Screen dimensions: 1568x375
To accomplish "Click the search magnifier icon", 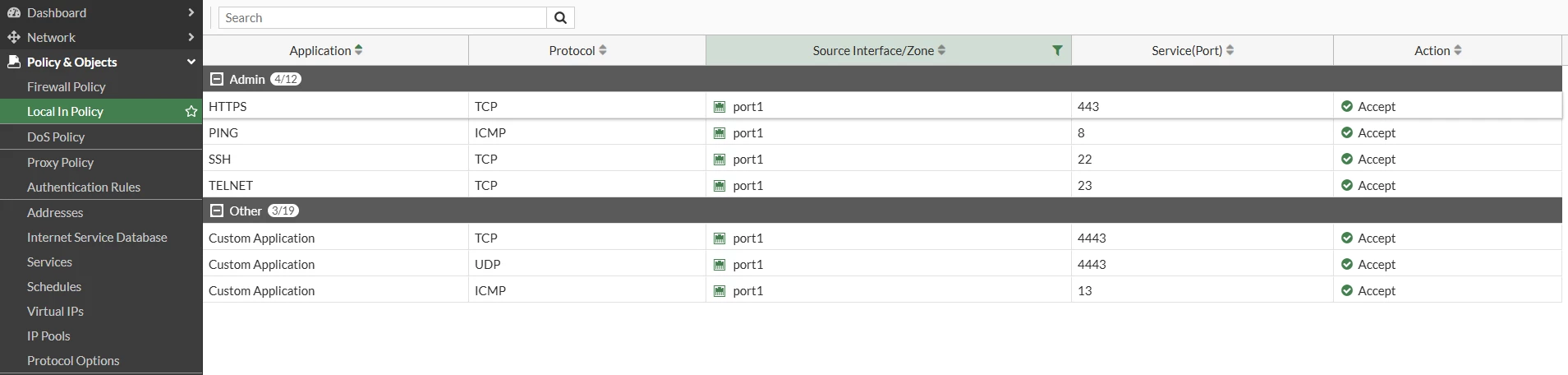I will point(560,18).
